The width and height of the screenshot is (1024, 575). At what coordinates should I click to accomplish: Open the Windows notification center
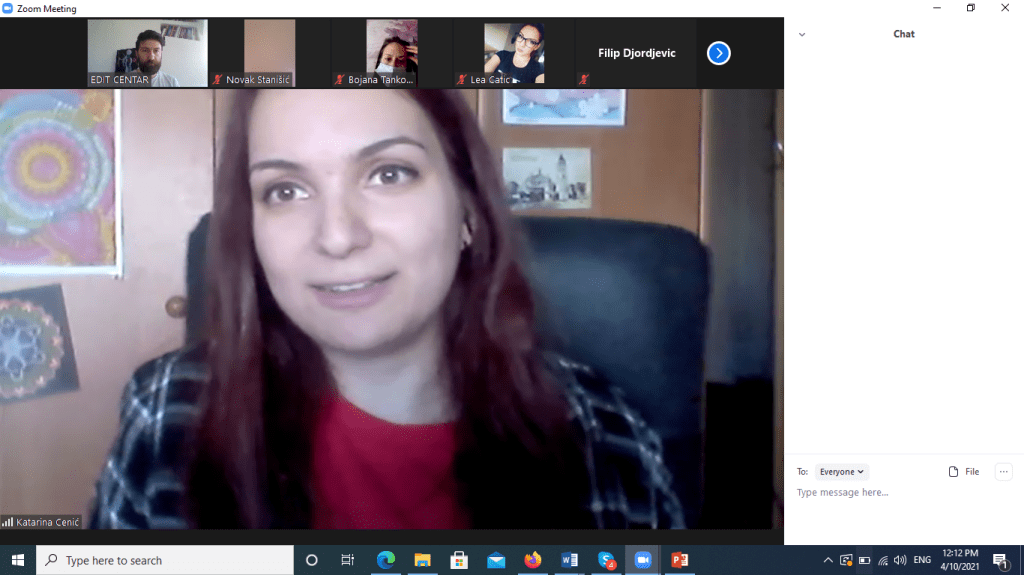1000,560
